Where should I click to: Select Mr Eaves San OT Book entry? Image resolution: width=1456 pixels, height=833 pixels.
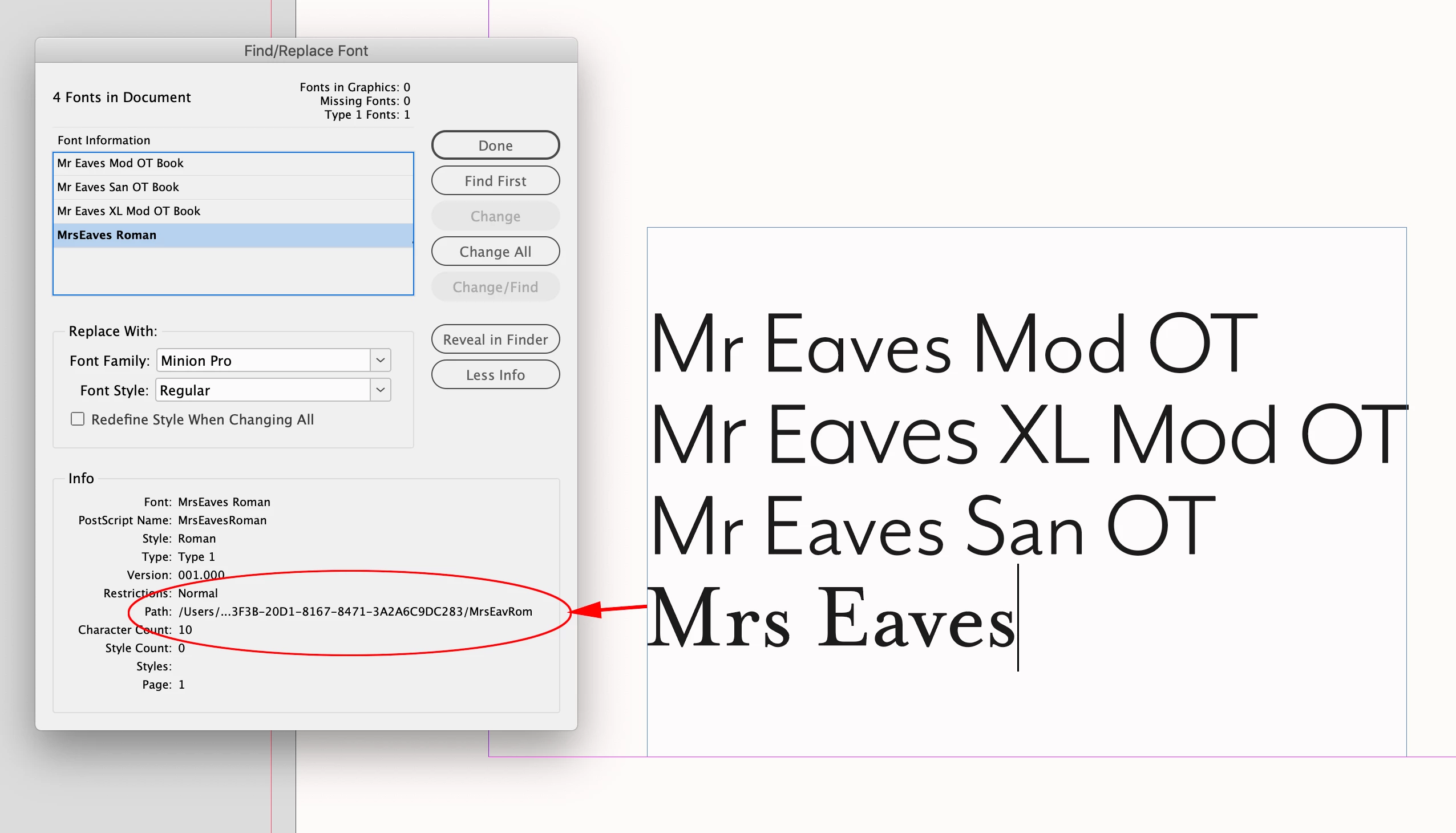tap(118, 187)
